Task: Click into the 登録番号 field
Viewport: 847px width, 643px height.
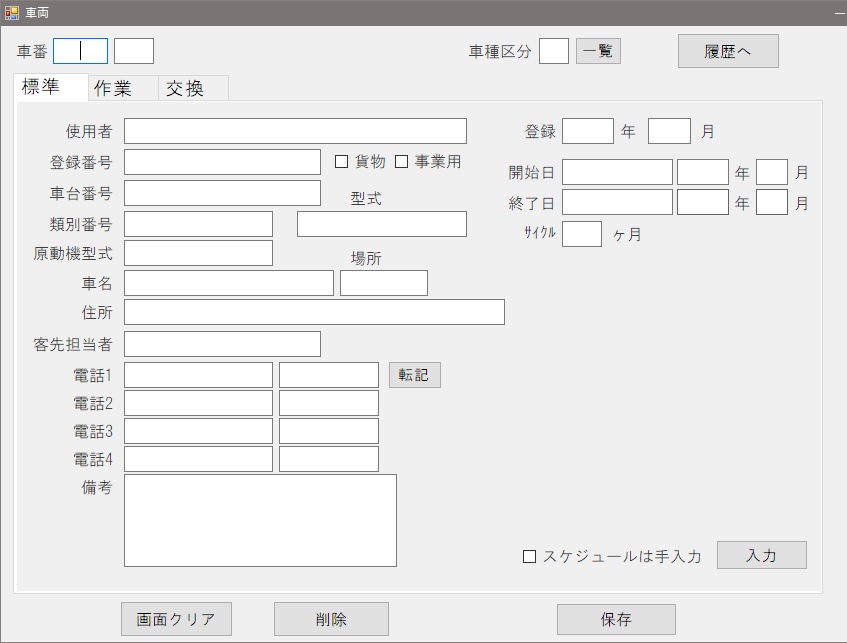Action: click(222, 162)
